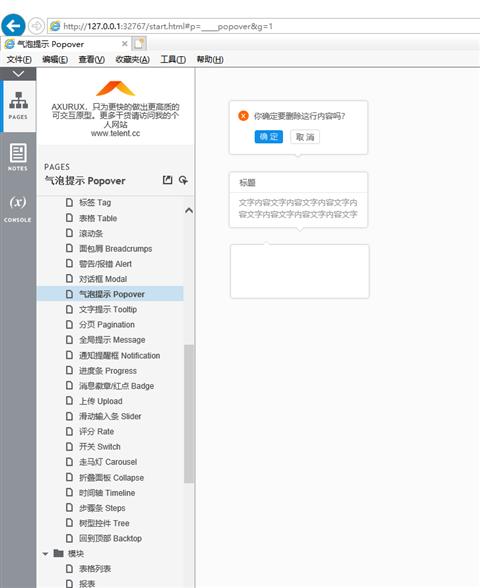Image resolution: width=480 pixels, height=588 pixels.
Task: Click the browser address bar URL
Action: 168,26
